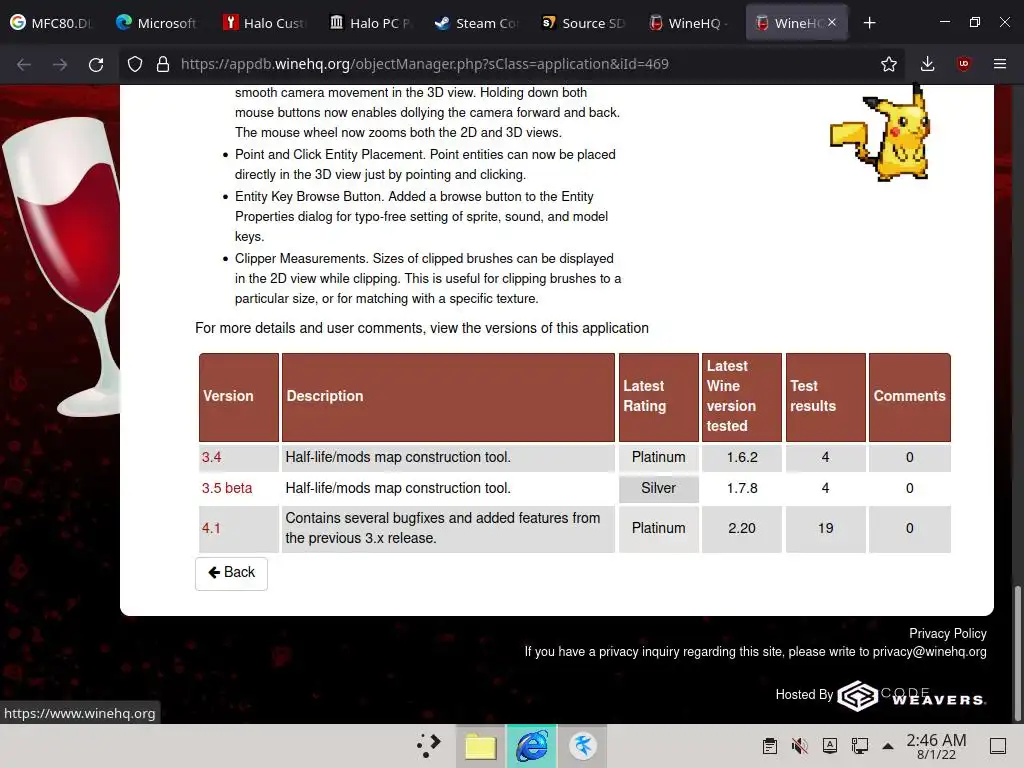Open the taskbar application launcher
Image resolution: width=1024 pixels, height=768 pixels.
429,746
